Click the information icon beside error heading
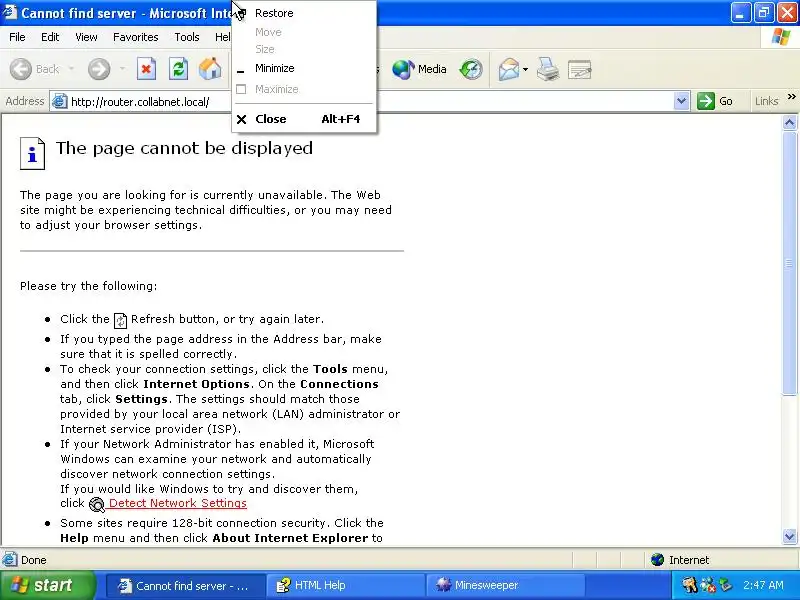This screenshot has height=600, width=800. pyautogui.click(x=32, y=154)
